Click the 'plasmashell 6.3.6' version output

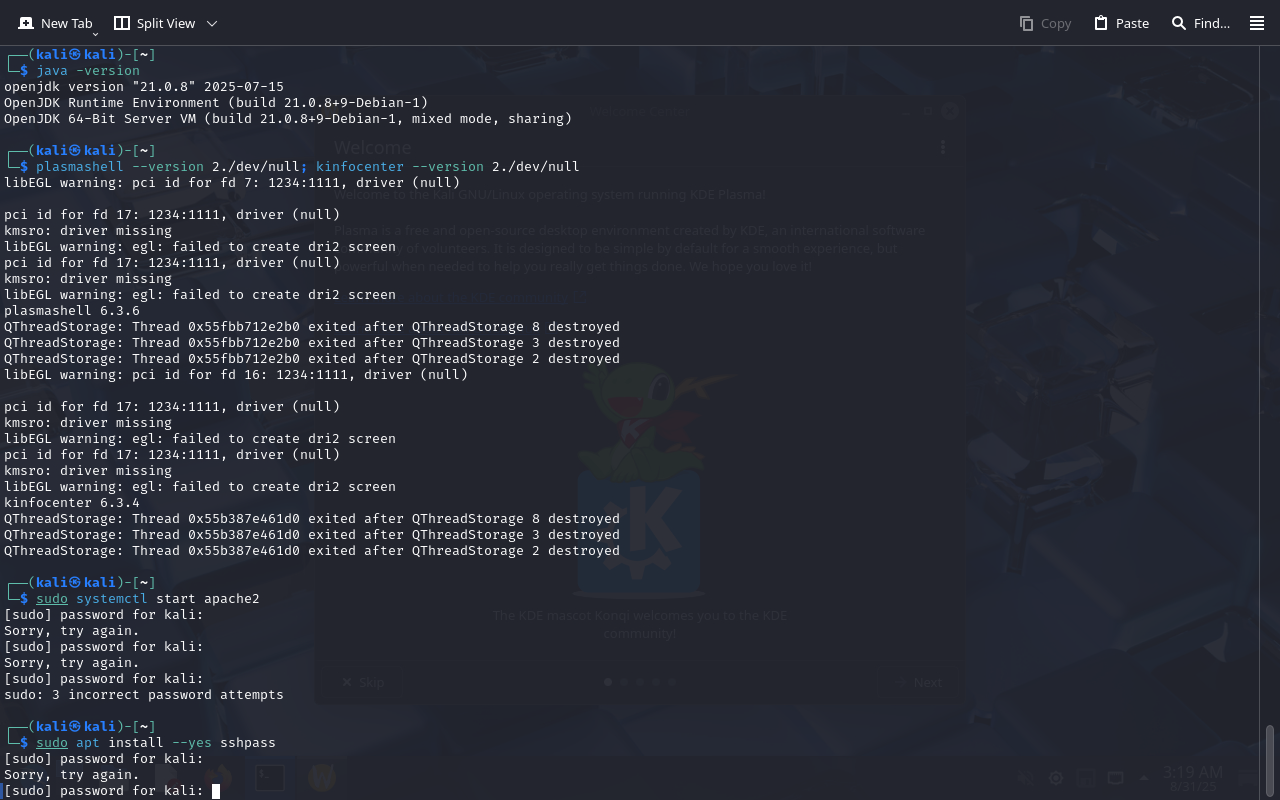click(72, 311)
